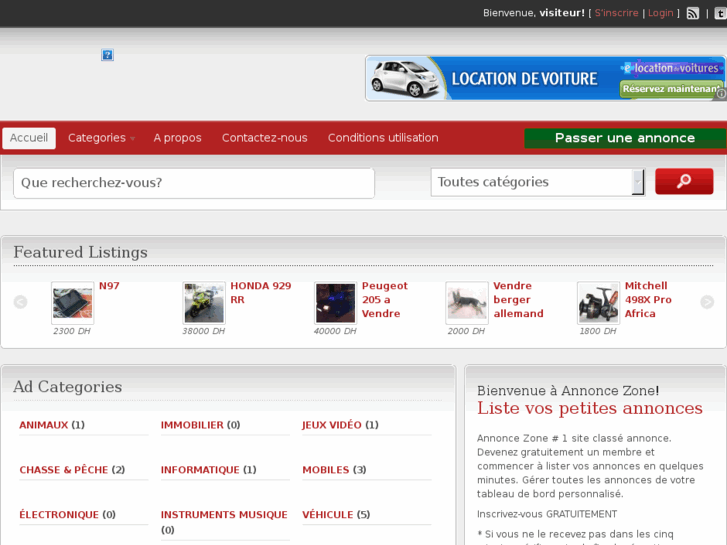727x545 pixels.
Task: Click the ad info icon on banner
Action: [x=720, y=94]
